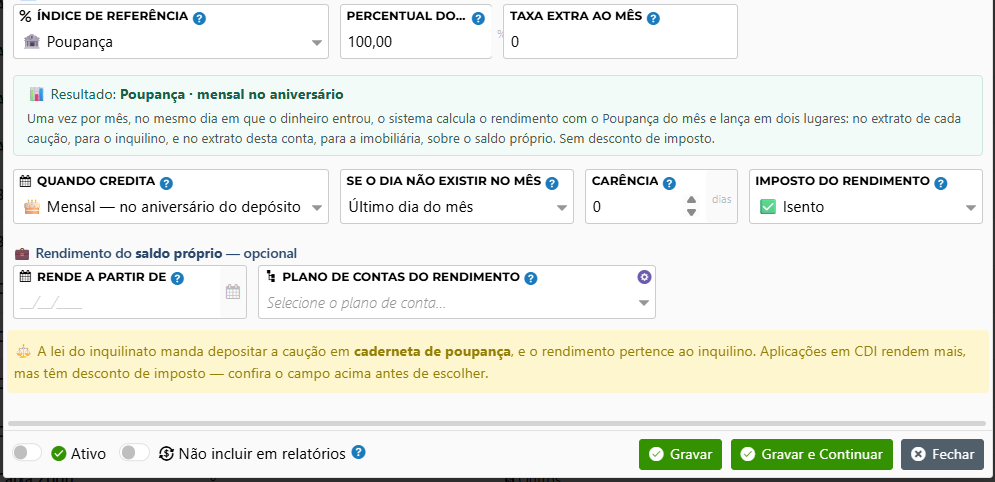Click help icon beside Taxa Extra ao Mês
The image size is (995, 482).
(653, 18)
